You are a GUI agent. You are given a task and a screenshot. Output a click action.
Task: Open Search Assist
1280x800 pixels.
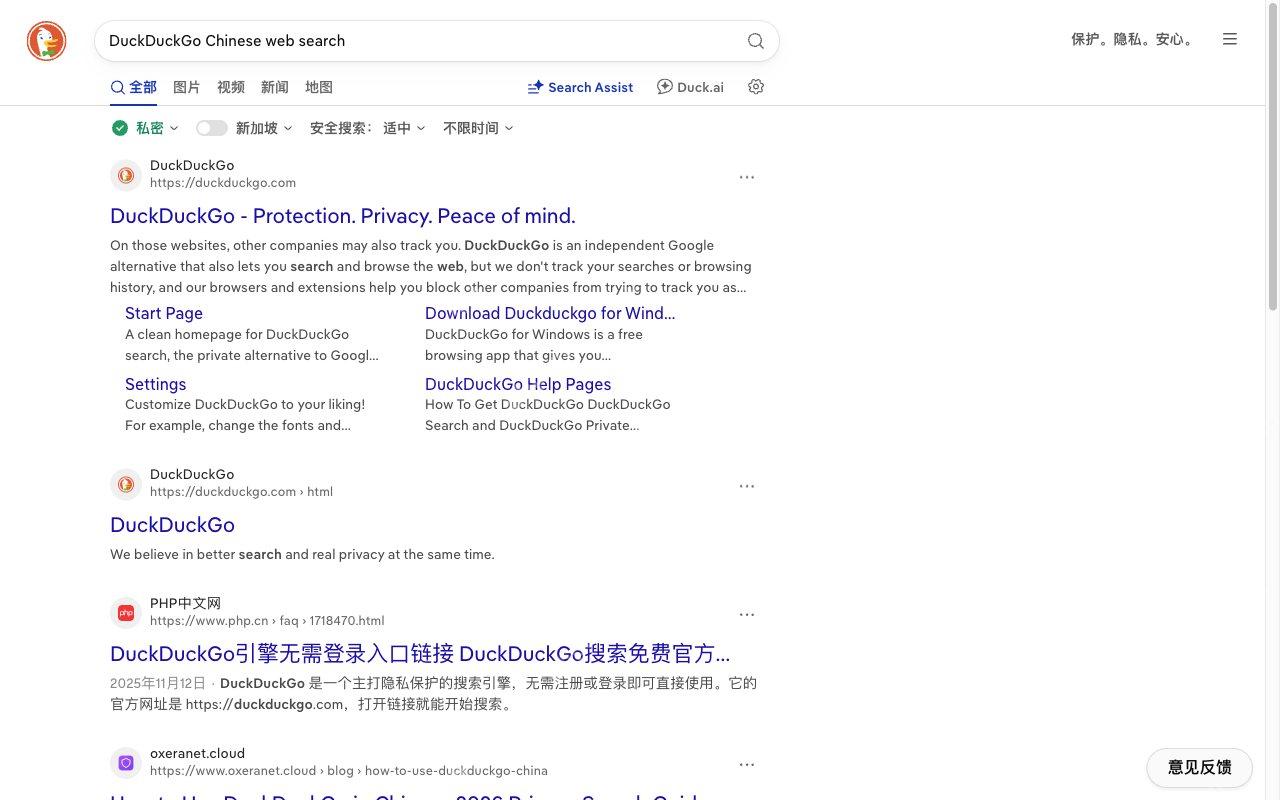[x=580, y=87]
